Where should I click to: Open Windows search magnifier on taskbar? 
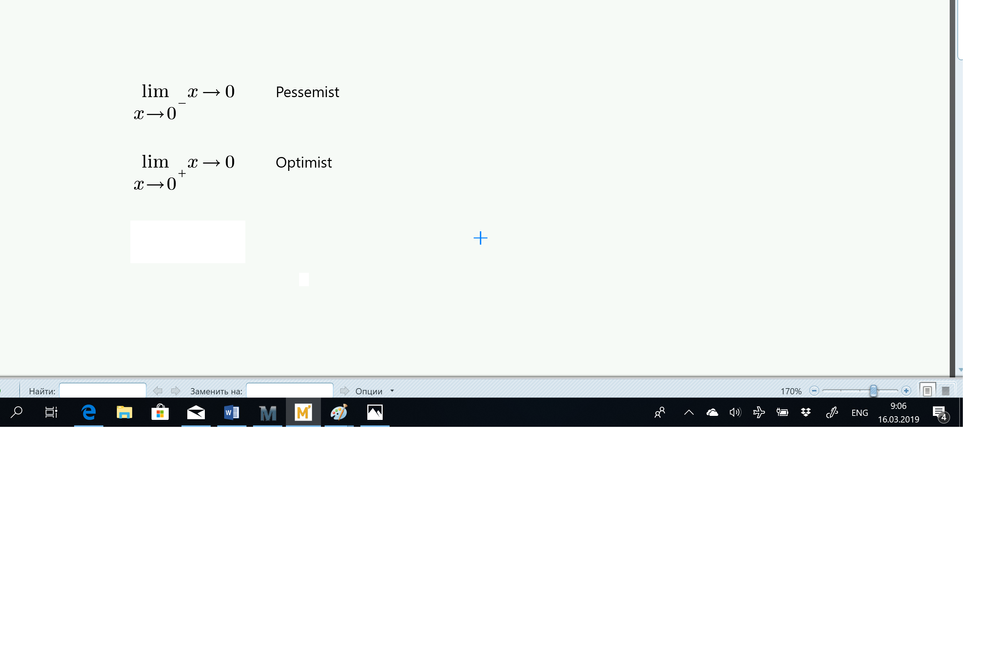(x=17, y=412)
